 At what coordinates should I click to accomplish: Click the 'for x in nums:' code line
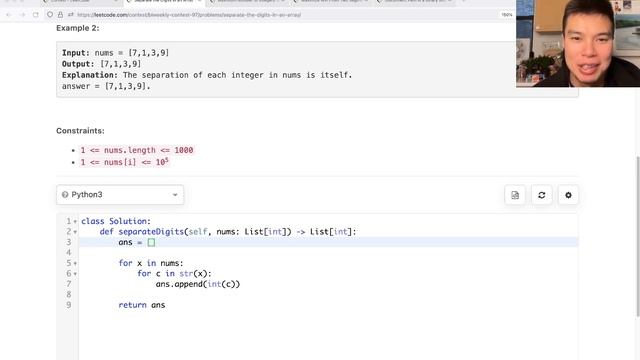click(151, 263)
